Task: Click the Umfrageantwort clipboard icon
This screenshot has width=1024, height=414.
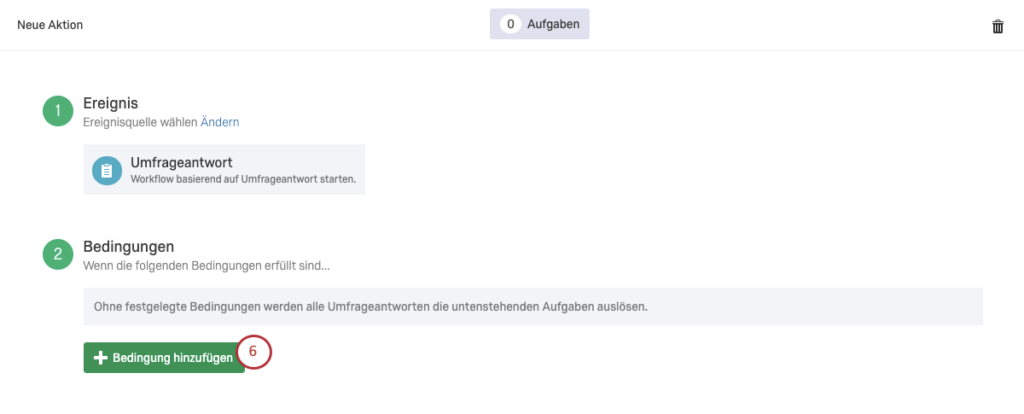Action: coord(107,170)
